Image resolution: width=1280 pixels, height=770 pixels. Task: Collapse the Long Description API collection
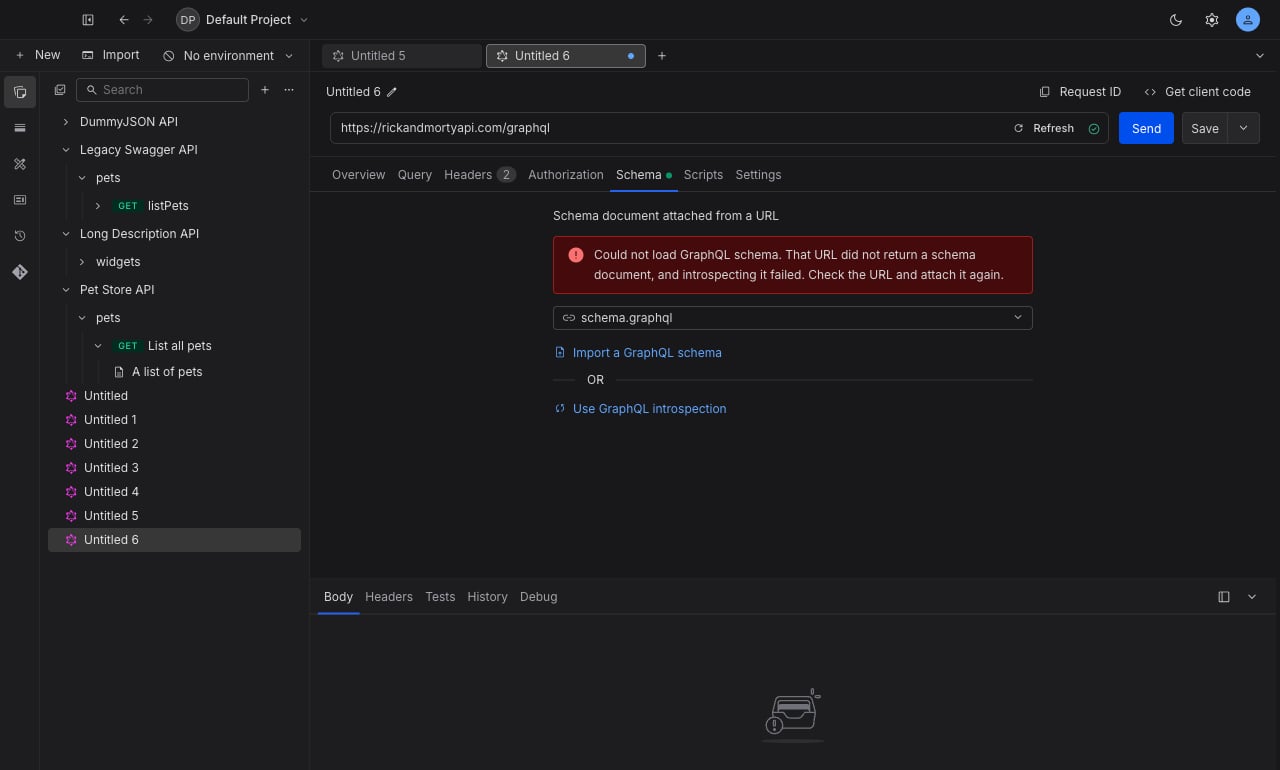click(x=66, y=234)
